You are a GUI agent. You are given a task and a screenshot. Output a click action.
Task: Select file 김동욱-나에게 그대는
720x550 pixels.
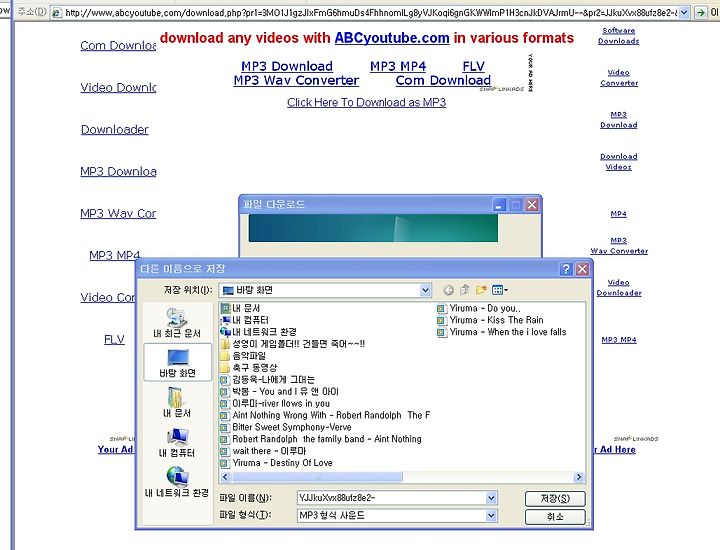267,380
